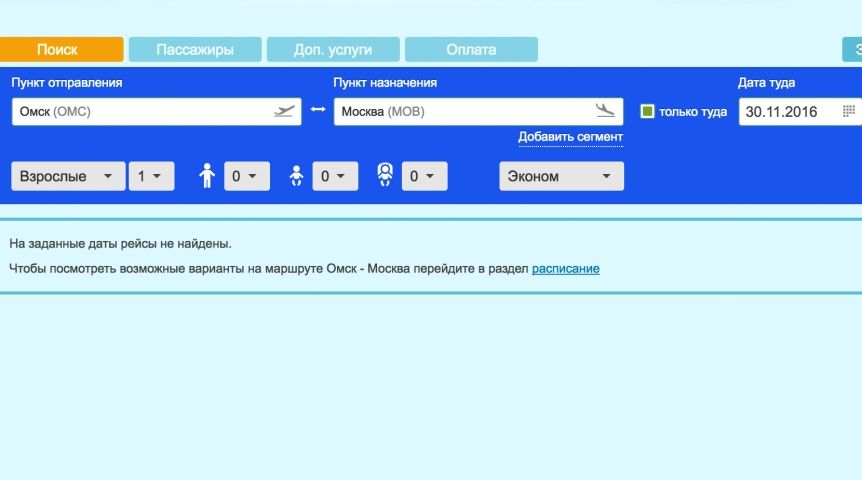Click the "Добавить сегмент" link
This screenshot has height=480, width=862.
click(x=570, y=136)
